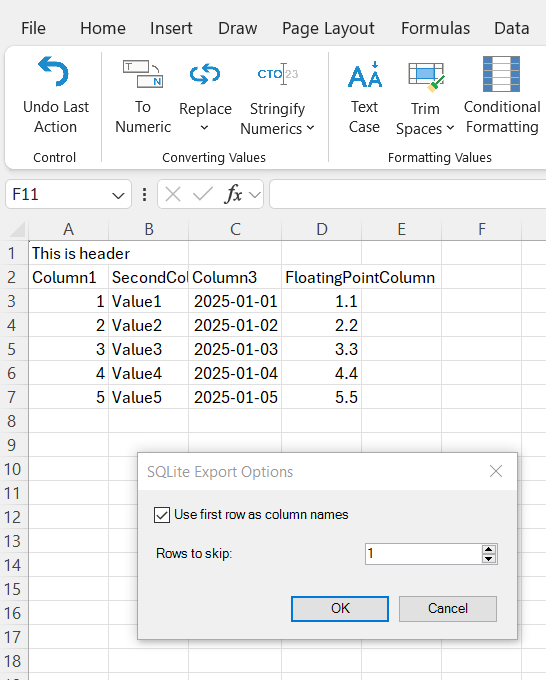
Task: Click the Select All corner triangle
Action: click(x=17, y=229)
